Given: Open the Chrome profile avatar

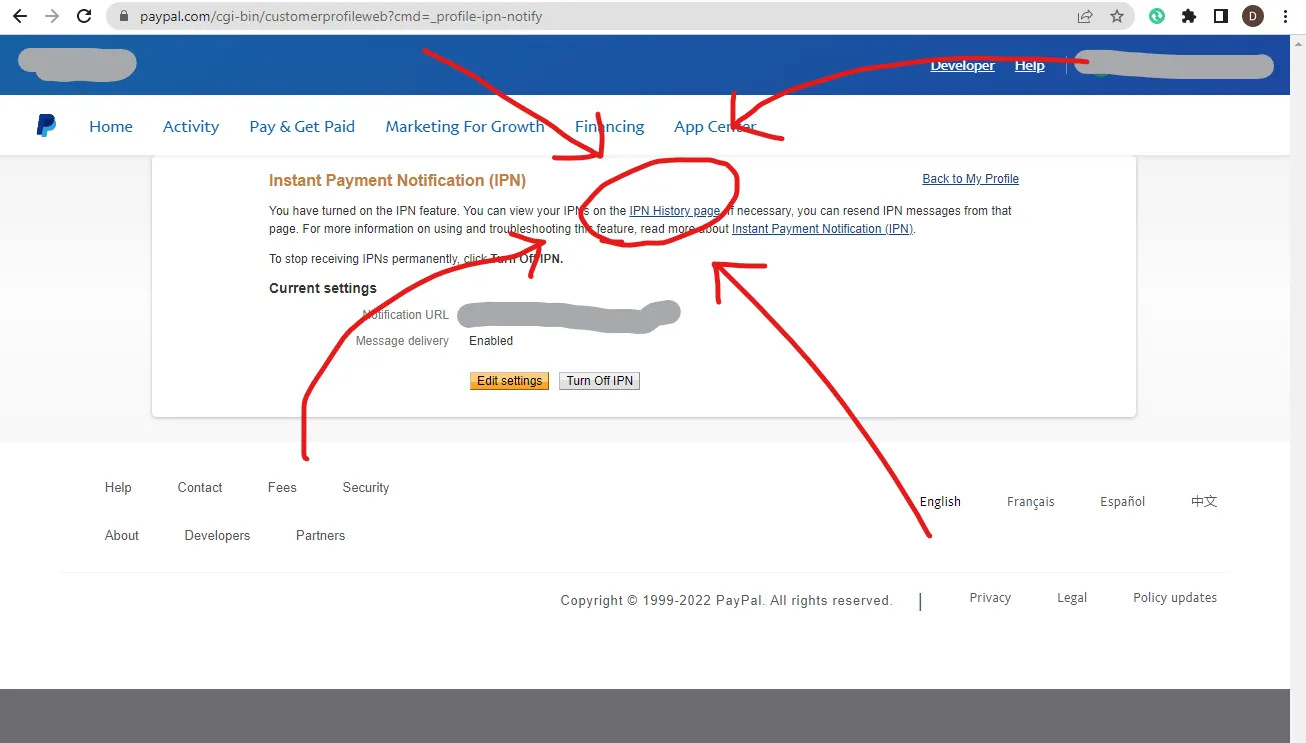Looking at the screenshot, I should [x=1253, y=16].
